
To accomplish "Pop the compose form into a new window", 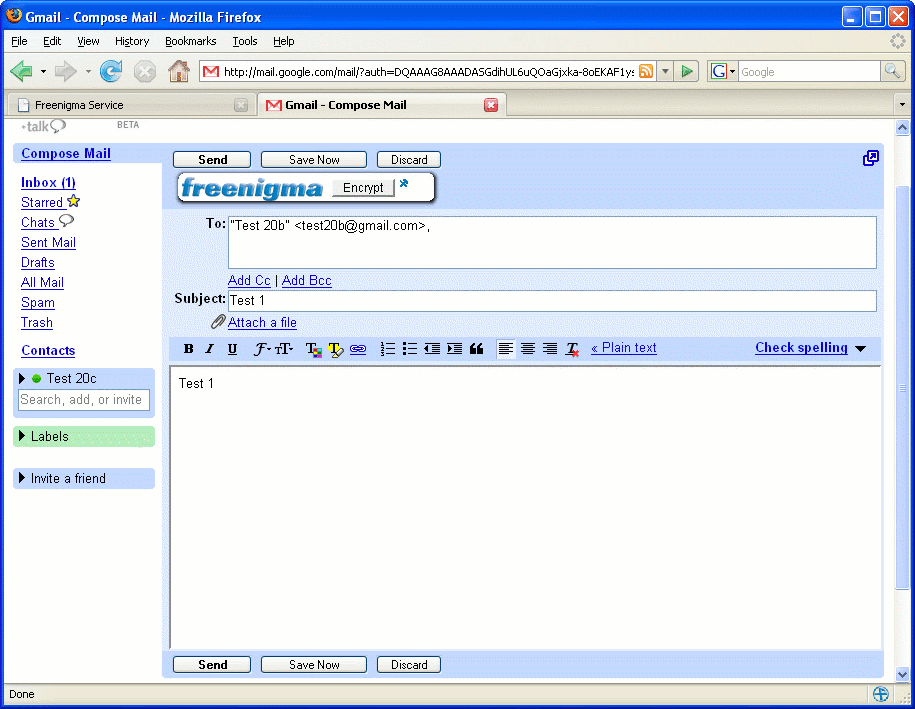I will [x=871, y=158].
